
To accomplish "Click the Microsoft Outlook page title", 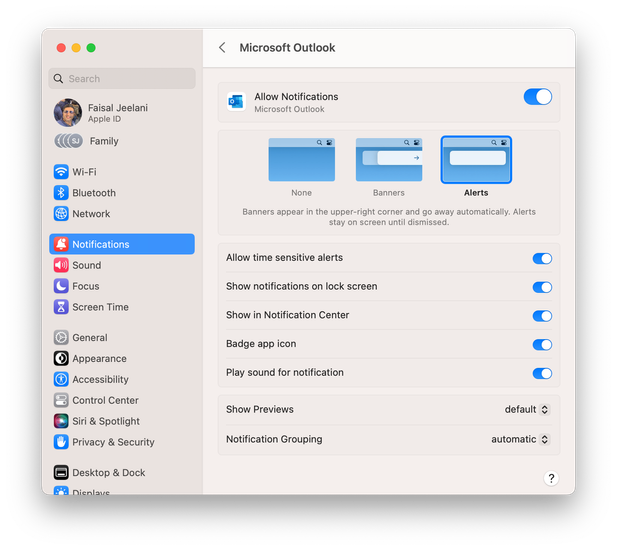I will pos(287,48).
